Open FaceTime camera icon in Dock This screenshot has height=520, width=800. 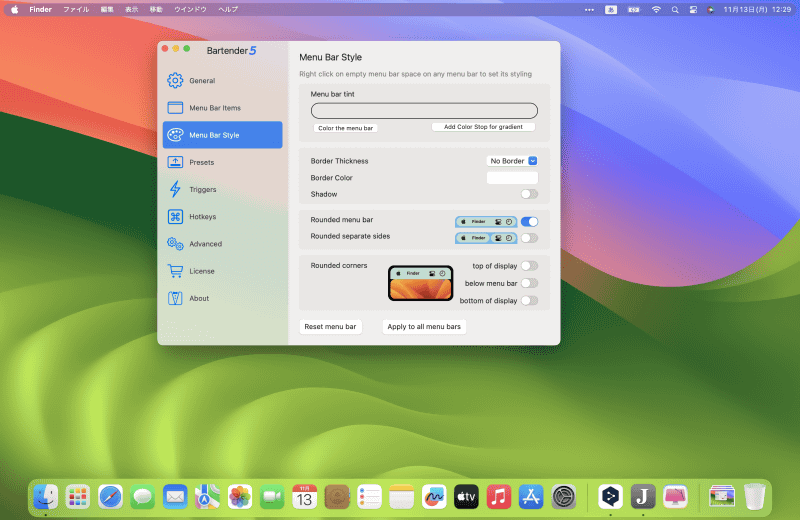pos(272,497)
